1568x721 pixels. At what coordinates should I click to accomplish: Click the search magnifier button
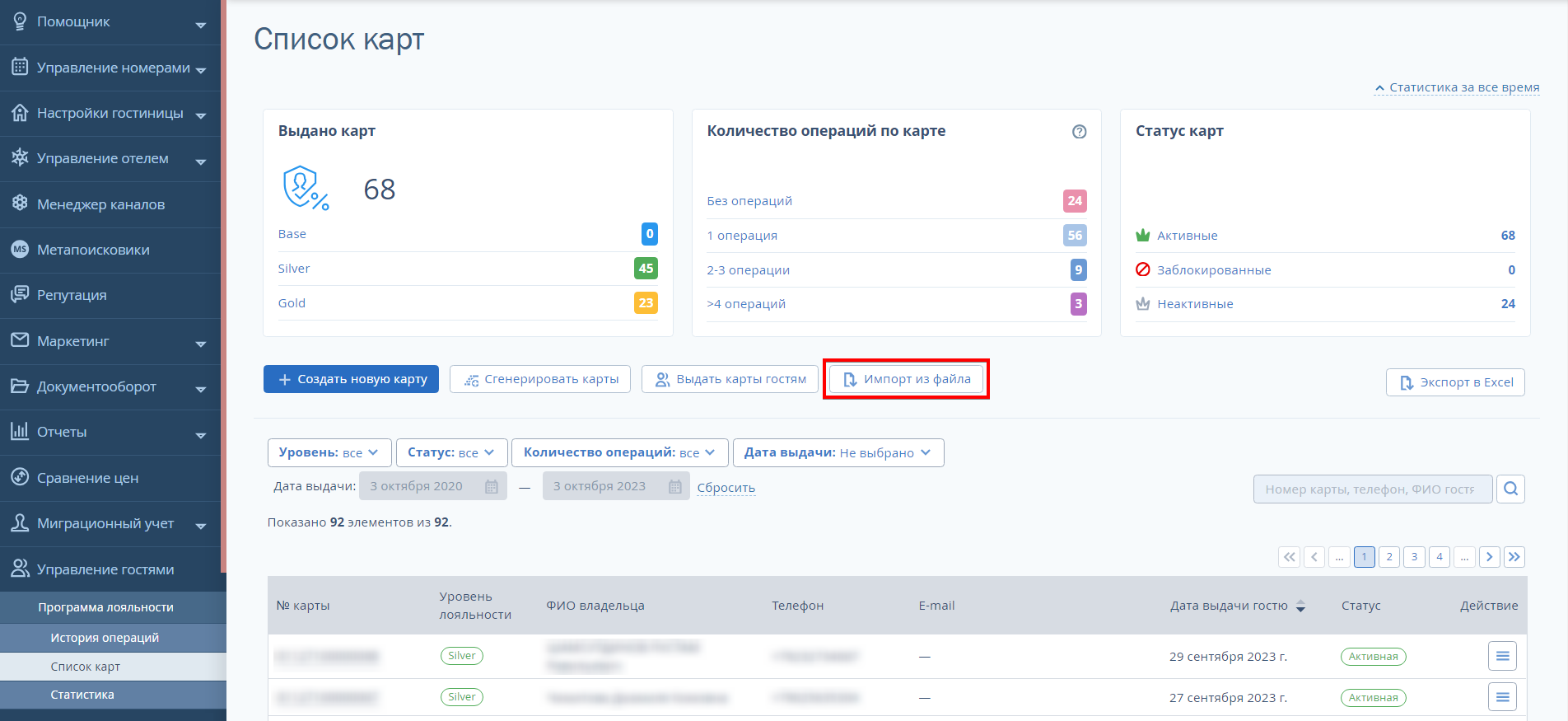pos(1510,489)
